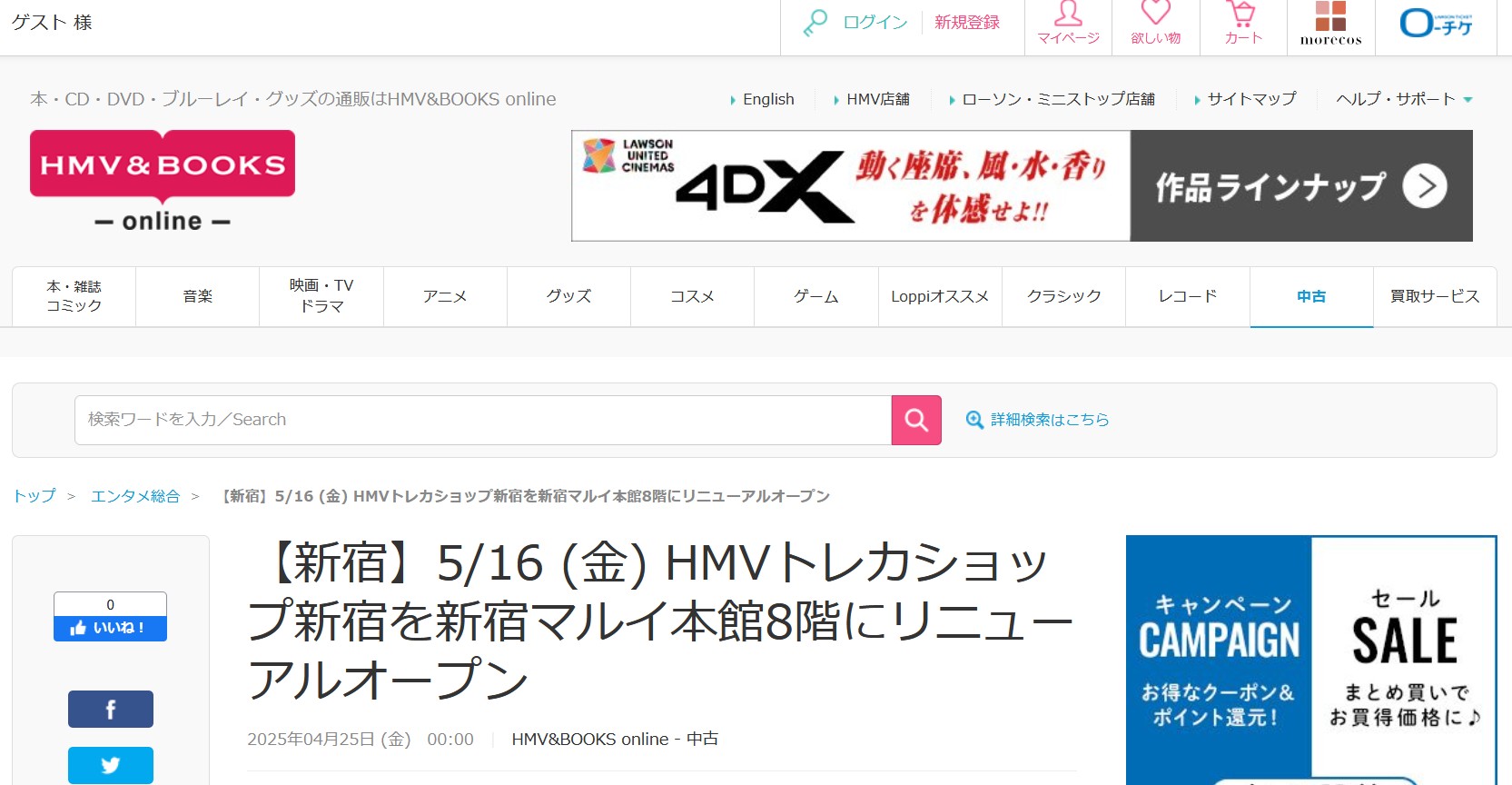
Task: Click the 詳細検索はこちら link
Action: click(x=1050, y=420)
